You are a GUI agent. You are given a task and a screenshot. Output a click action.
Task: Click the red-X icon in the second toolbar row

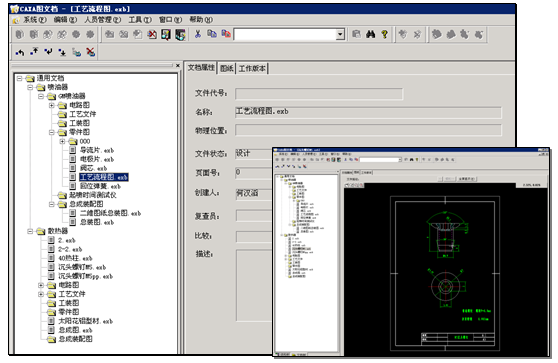[91, 52]
